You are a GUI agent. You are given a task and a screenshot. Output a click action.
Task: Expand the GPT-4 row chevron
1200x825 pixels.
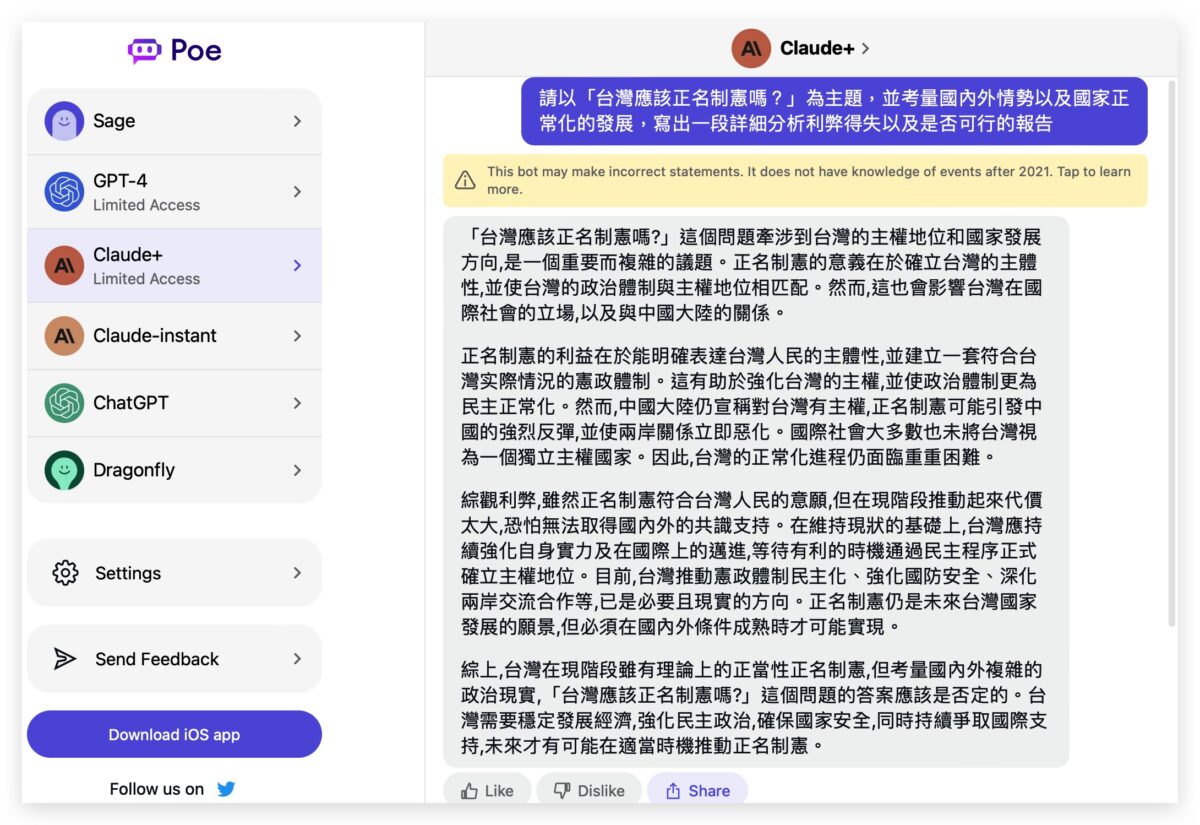click(x=297, y=191)
